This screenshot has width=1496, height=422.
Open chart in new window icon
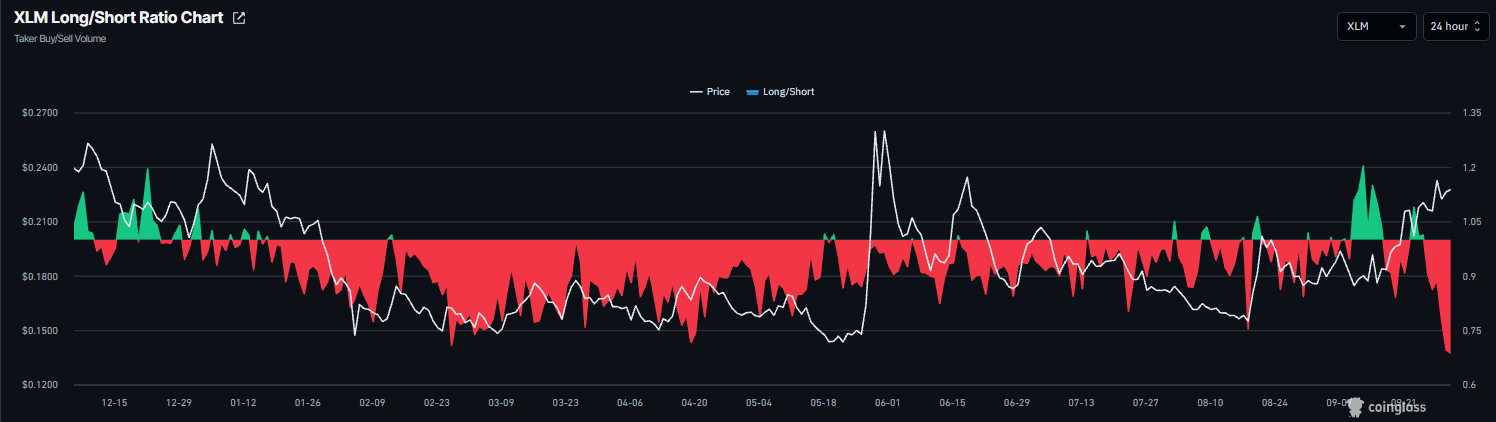238,18
